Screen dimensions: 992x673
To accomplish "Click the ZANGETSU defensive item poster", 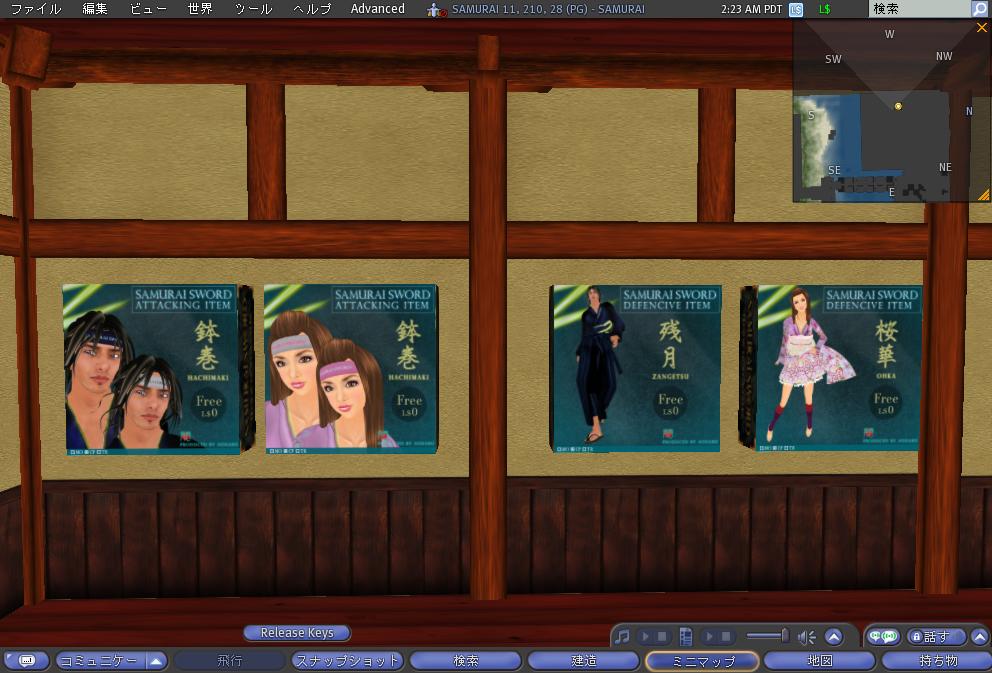I will click(x=636, y=369).
